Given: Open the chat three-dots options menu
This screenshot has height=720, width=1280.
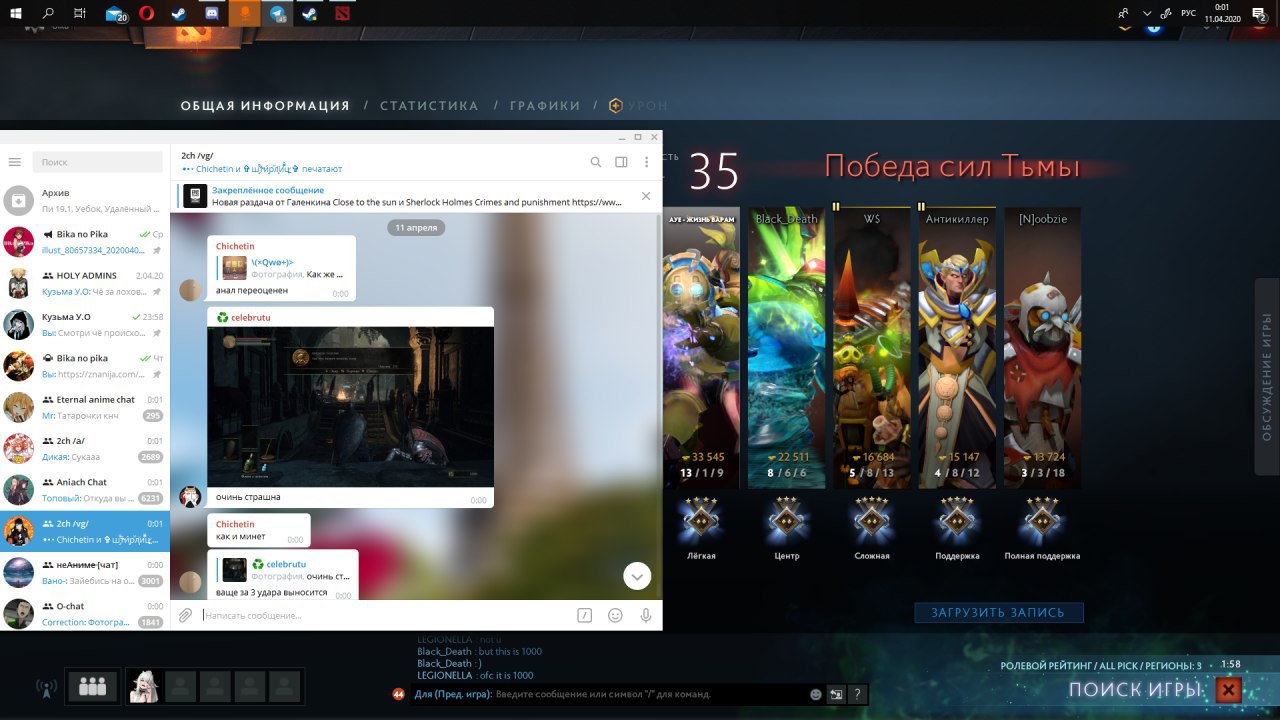Looking at the screenshot, I should pyautogui.click(x=647, y=162).
